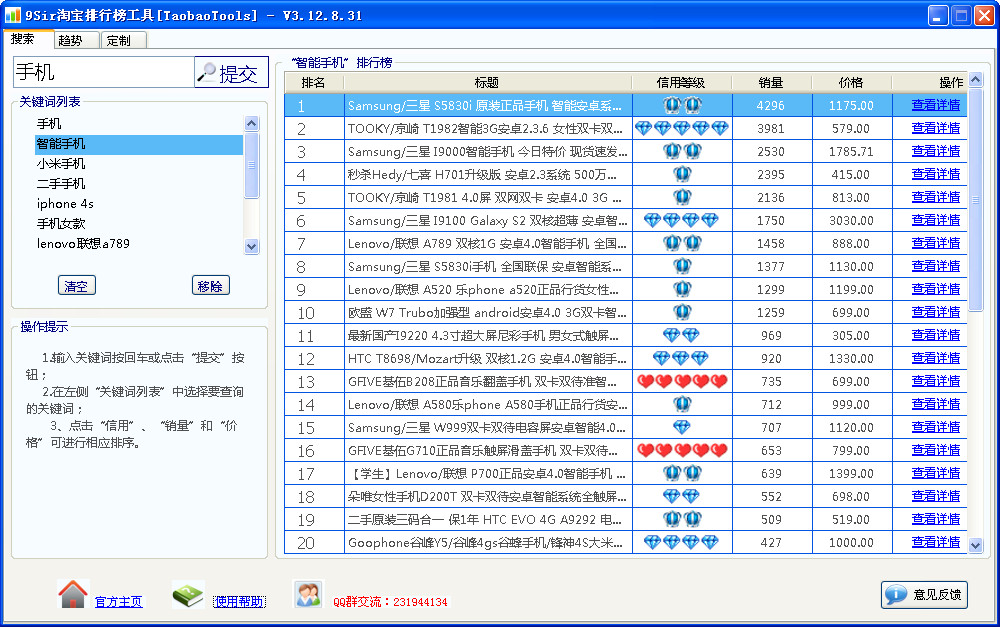Screen dimensions: 1000x627
Task: Click the green book help icon
Action: tap(188, 594)
